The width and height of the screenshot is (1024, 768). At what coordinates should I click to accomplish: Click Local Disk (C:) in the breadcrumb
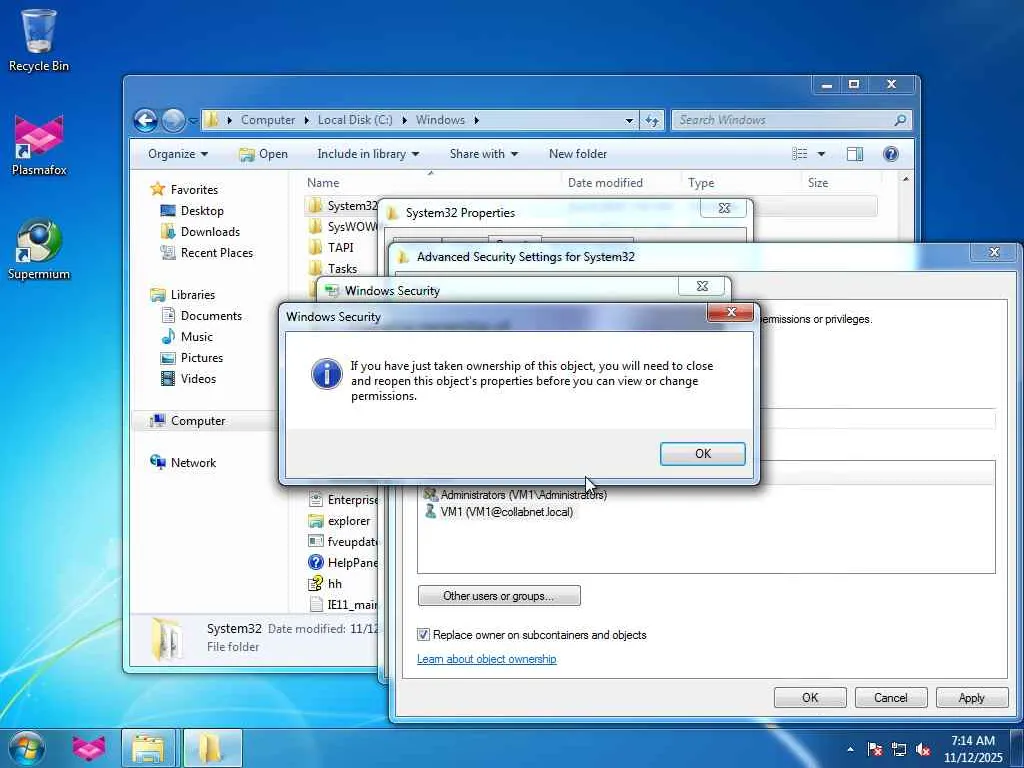coord(355,120)
